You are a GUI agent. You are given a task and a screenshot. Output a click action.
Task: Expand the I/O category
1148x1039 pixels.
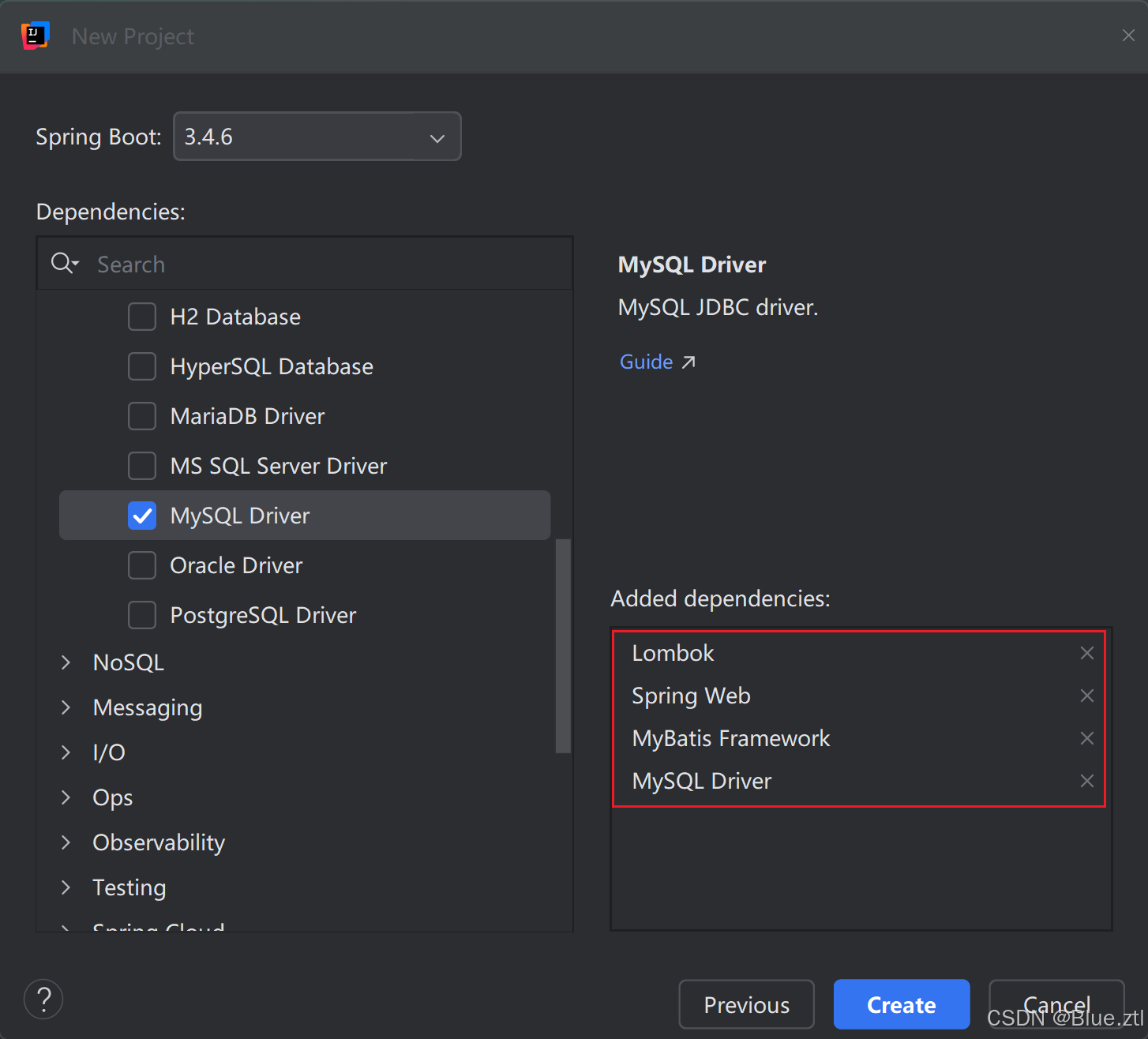(66, 752)
